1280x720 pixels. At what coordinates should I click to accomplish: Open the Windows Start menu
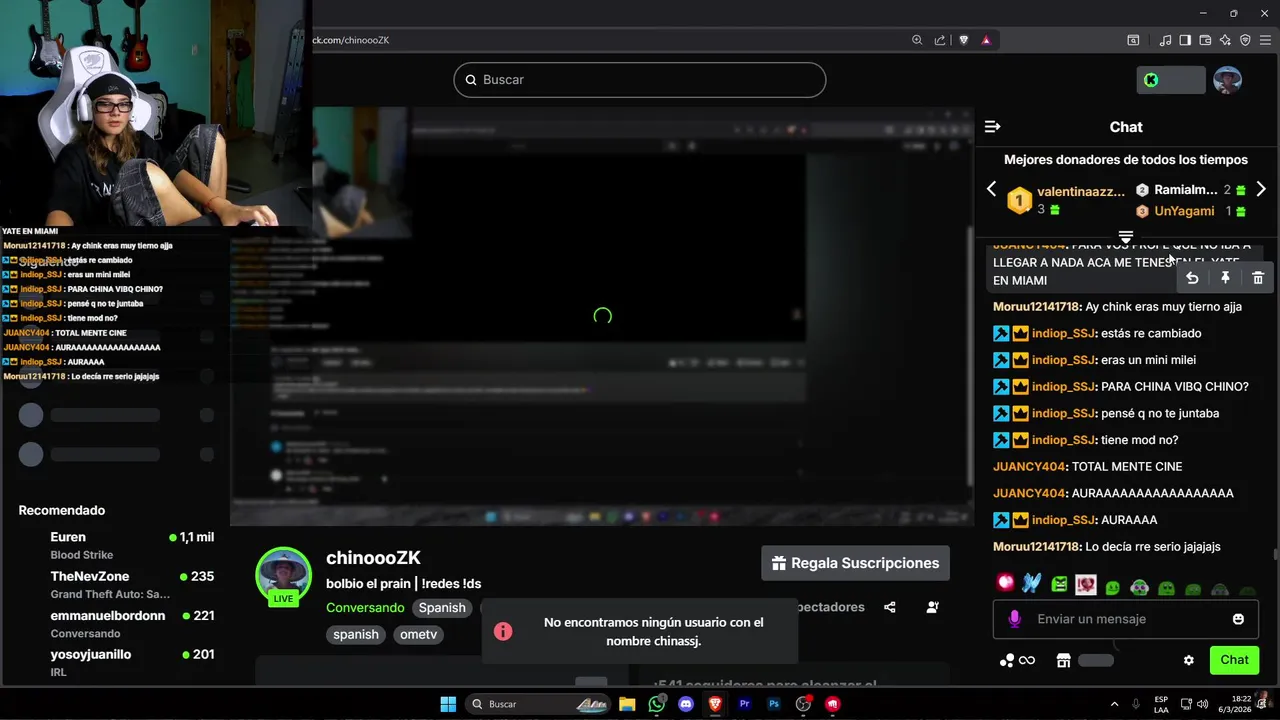point(448,704)
